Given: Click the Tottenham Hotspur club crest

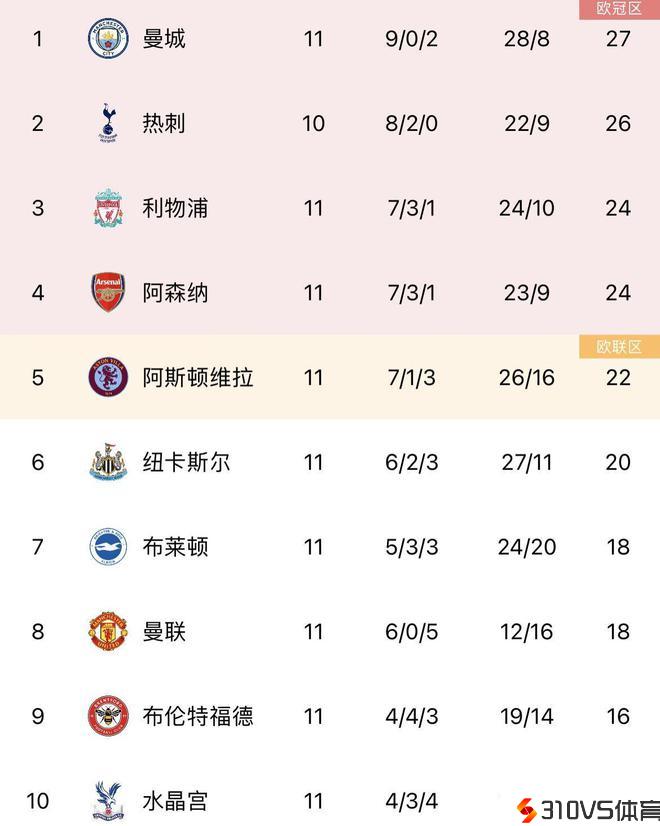Looking at the screenshot, I should pyautogui.click(x=107, y=124).
